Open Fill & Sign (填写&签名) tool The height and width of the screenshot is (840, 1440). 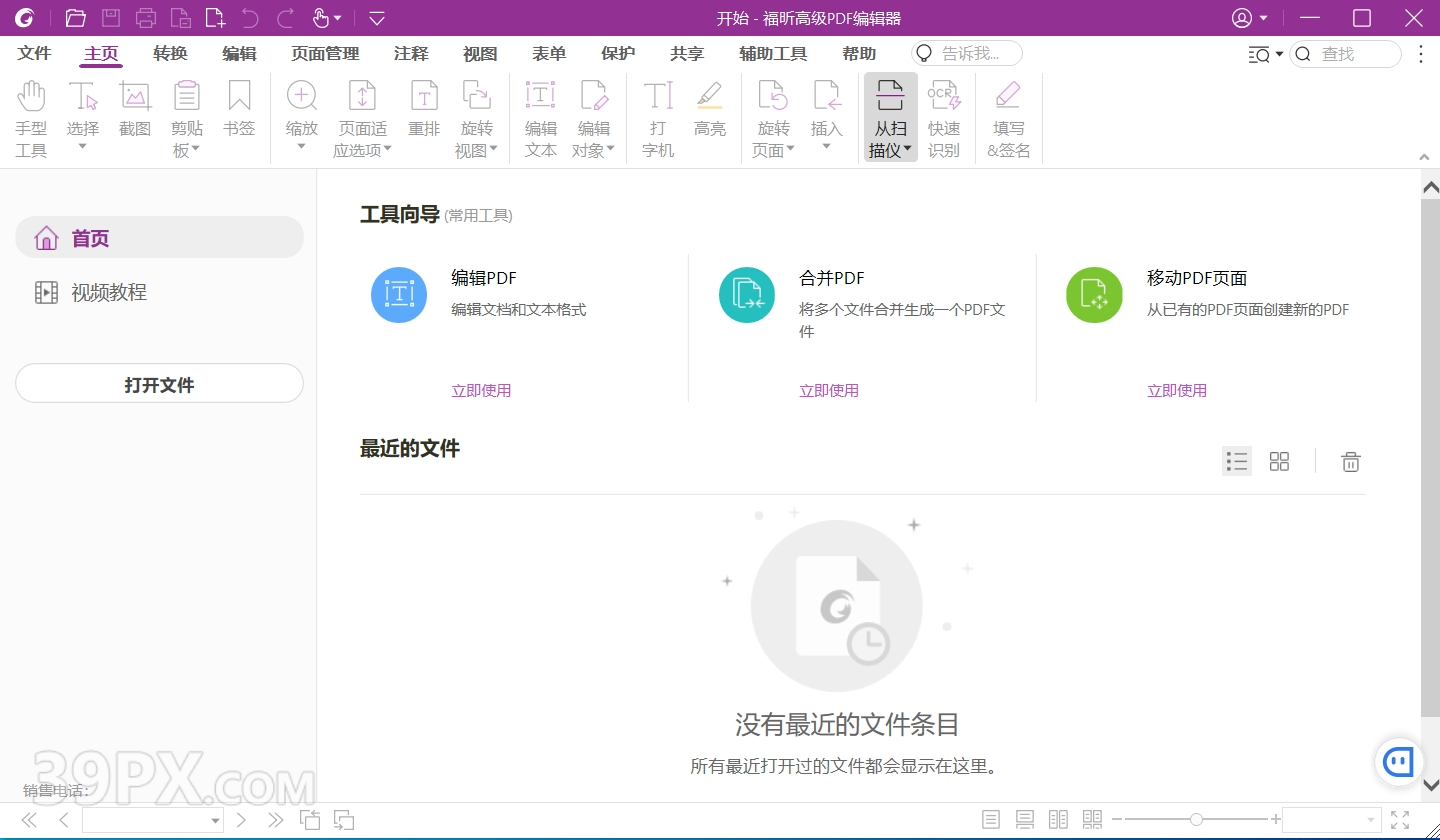click(1008, 119)
